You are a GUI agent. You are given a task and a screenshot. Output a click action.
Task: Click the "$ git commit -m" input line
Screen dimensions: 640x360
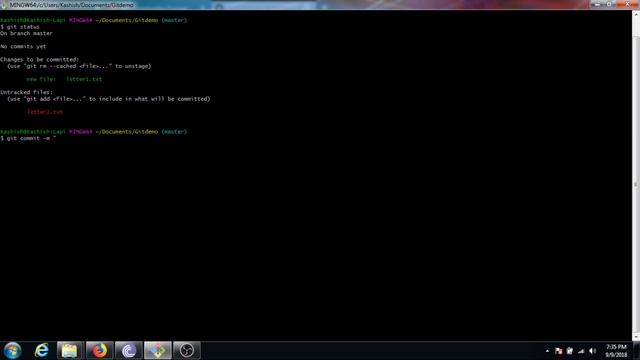tap(28, 138)
